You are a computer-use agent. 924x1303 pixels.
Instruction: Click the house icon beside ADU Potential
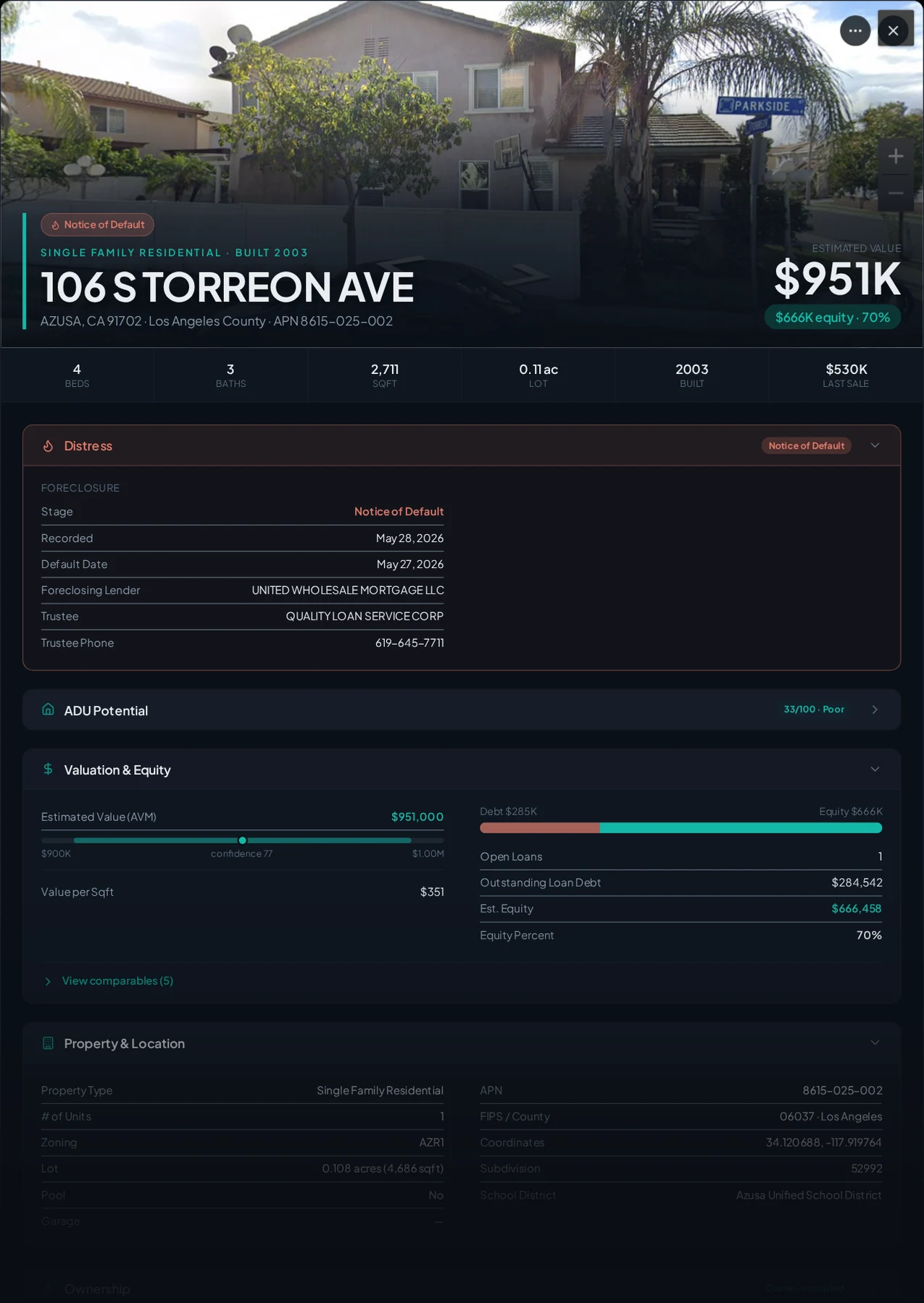(x=48, y=709)
